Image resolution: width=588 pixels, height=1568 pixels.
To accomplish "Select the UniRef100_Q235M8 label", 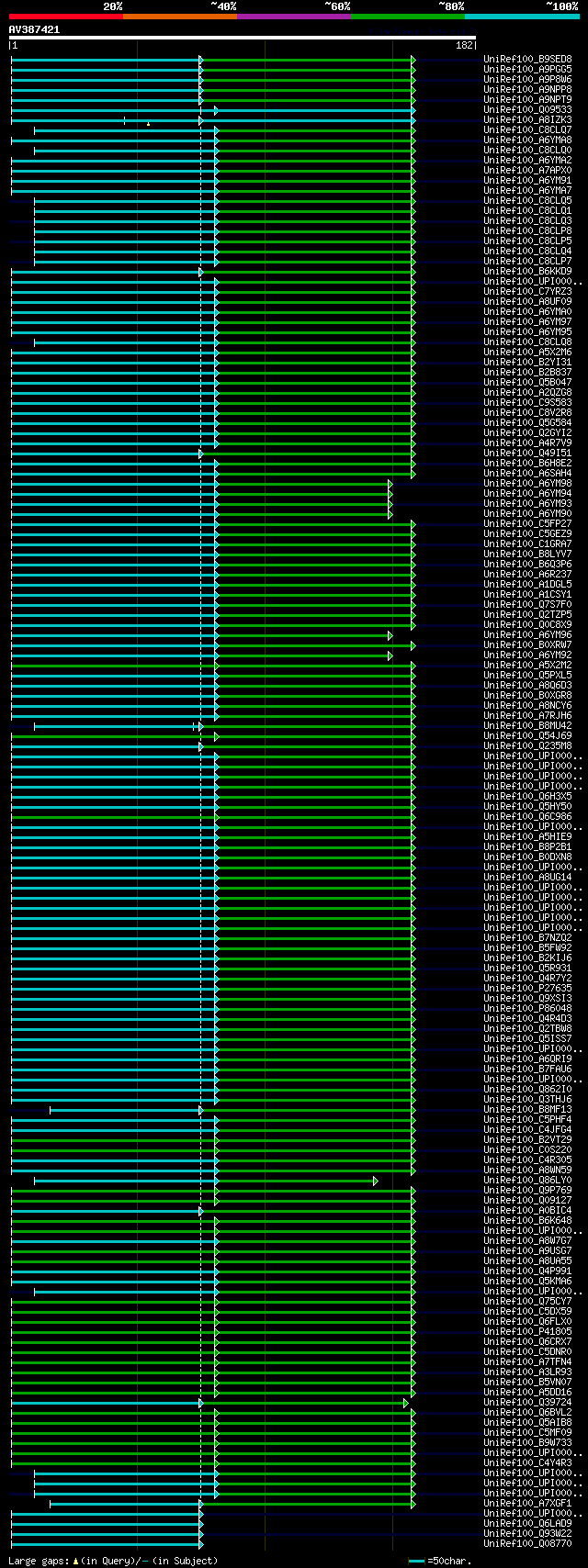I will [x=527, y=746].
